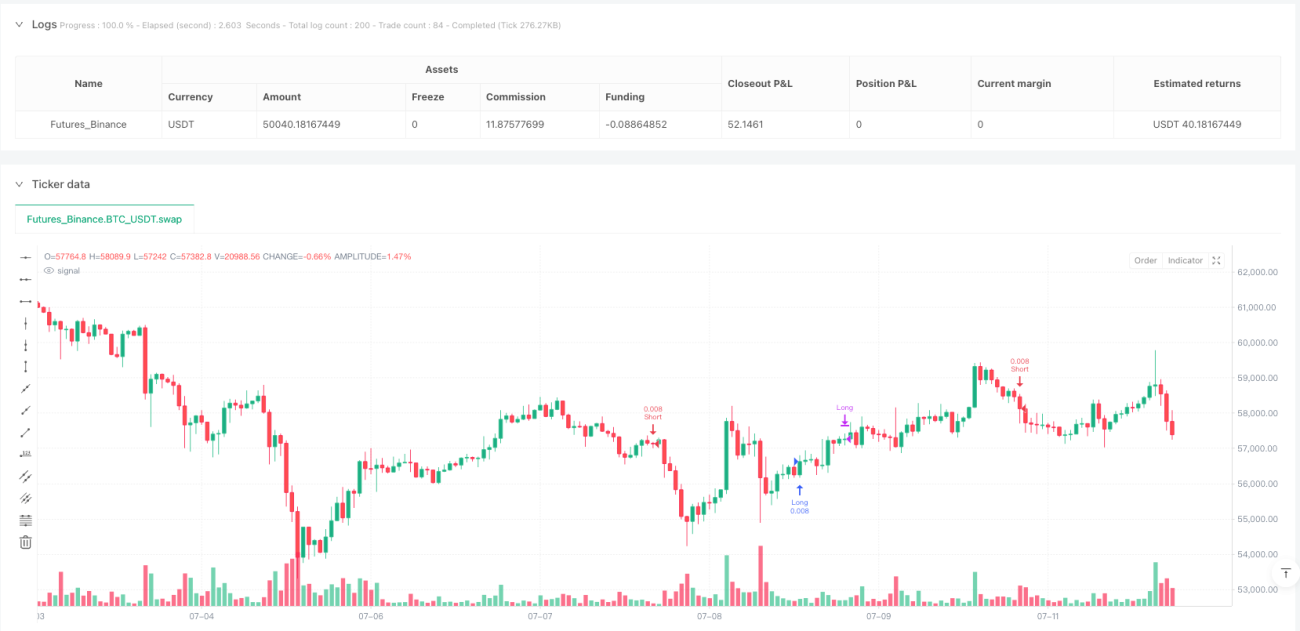Collapse the Ticker data section
This screenshot has height=631, width=1300.
click(x=19, y=184)
